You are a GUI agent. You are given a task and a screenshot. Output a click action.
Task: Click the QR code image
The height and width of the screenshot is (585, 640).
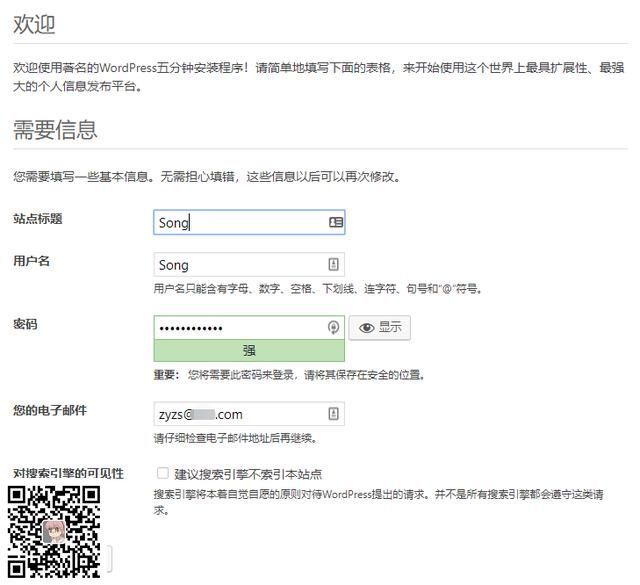point(54,531)
